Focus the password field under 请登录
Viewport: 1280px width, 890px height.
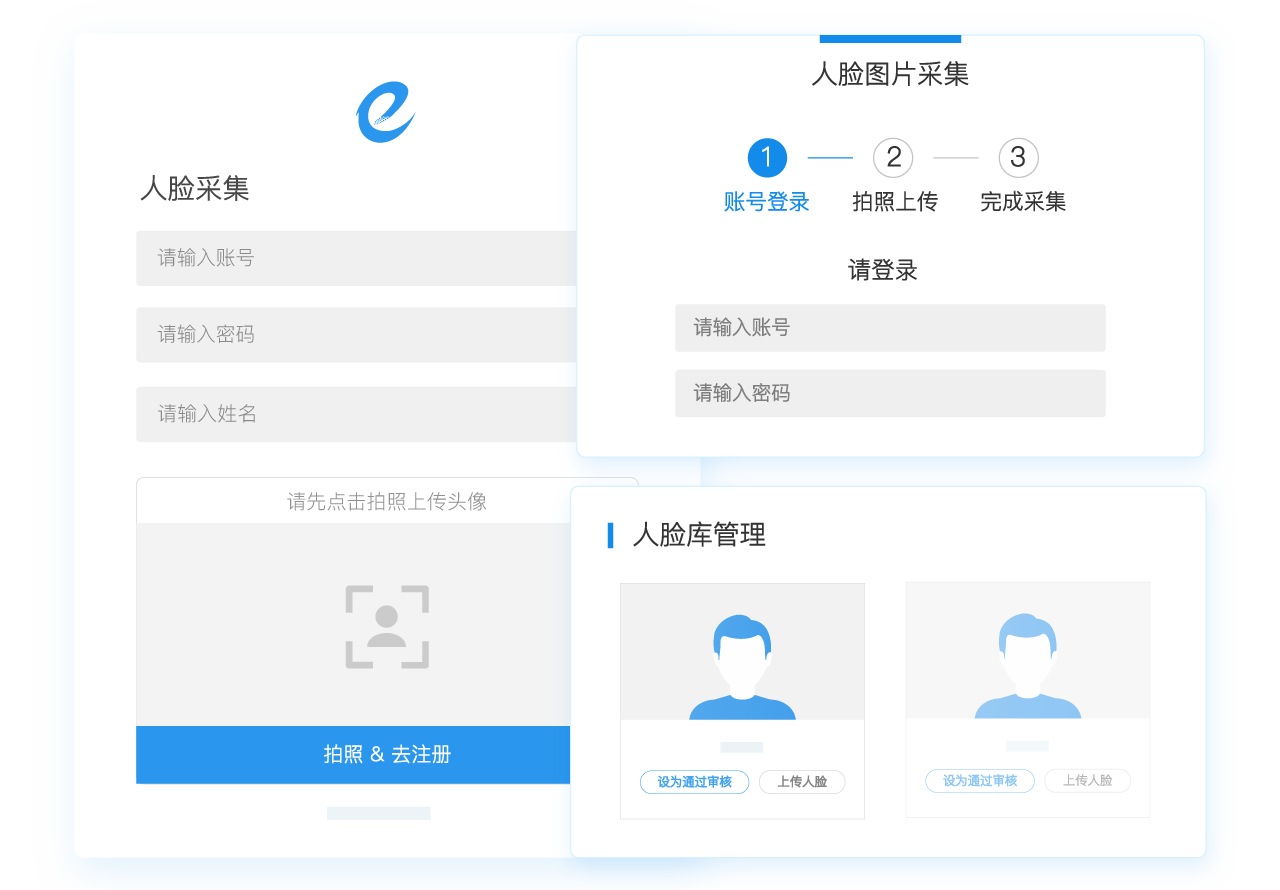point(890,393)
